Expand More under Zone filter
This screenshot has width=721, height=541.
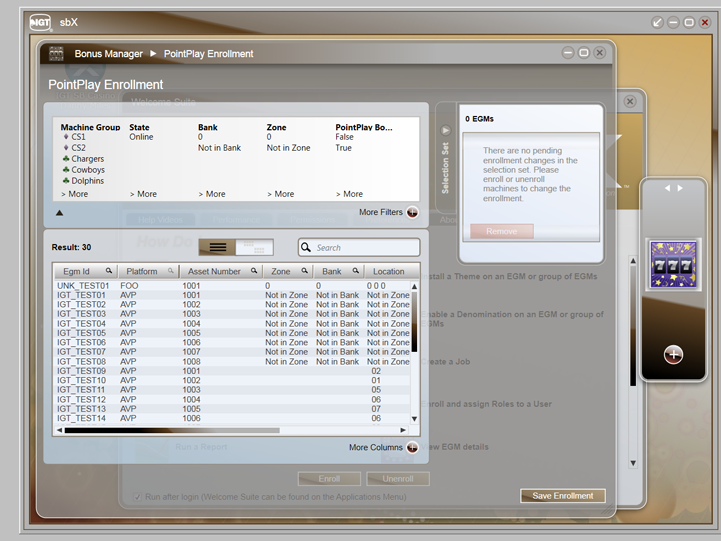(x=280, y=194)
